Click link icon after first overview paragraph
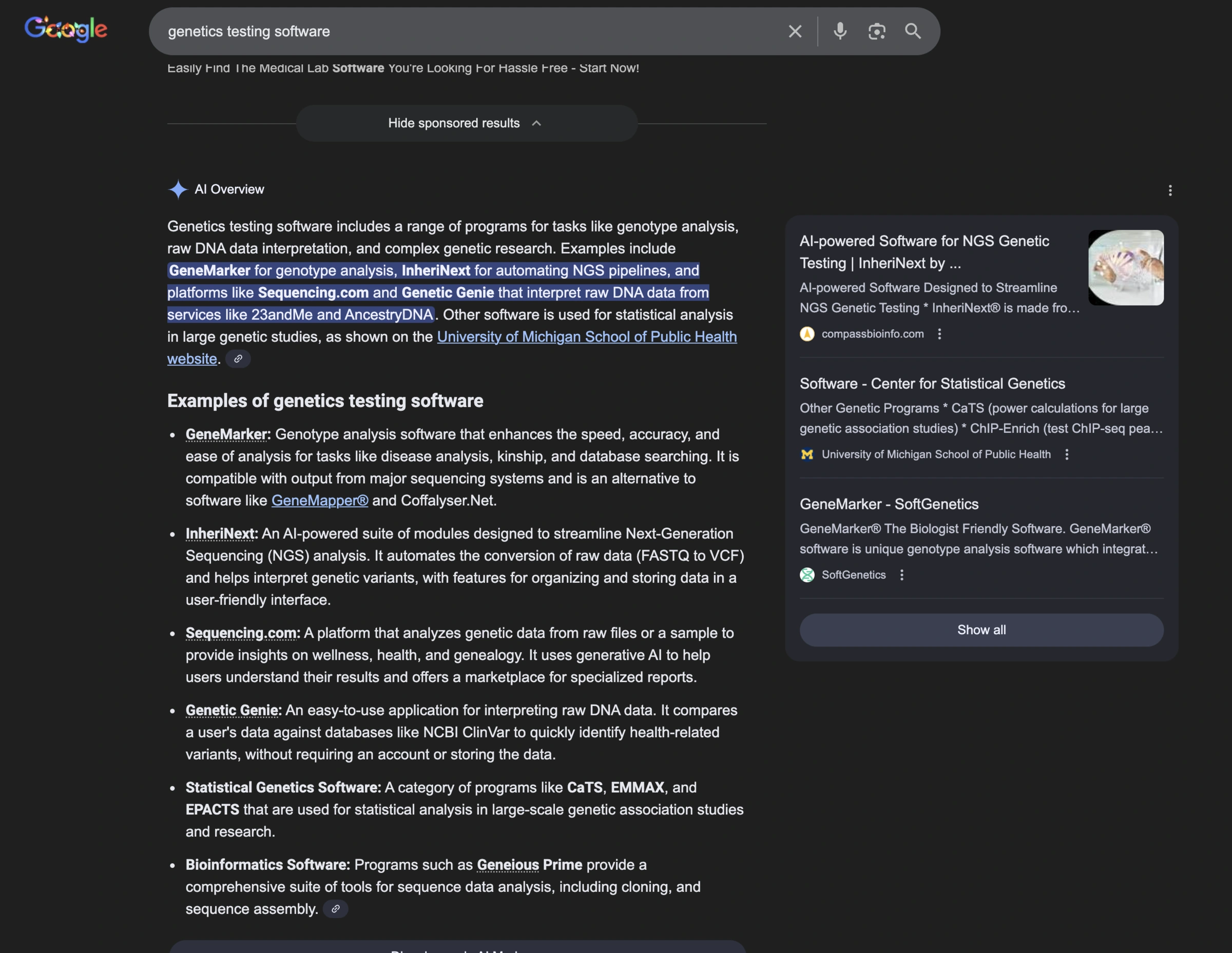This screenshot has width=1232, height=953. (x=238, y=359)
